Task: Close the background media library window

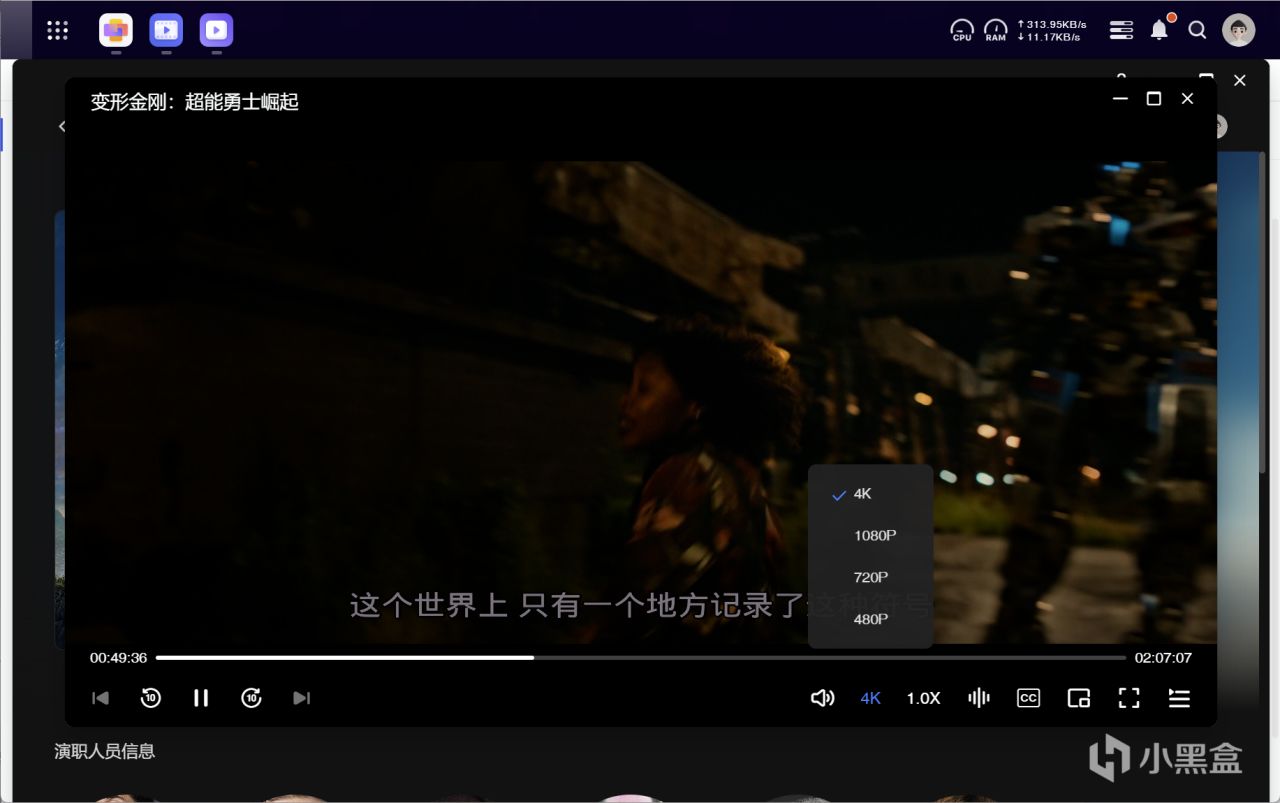Action: click(x=1240, y=80)
